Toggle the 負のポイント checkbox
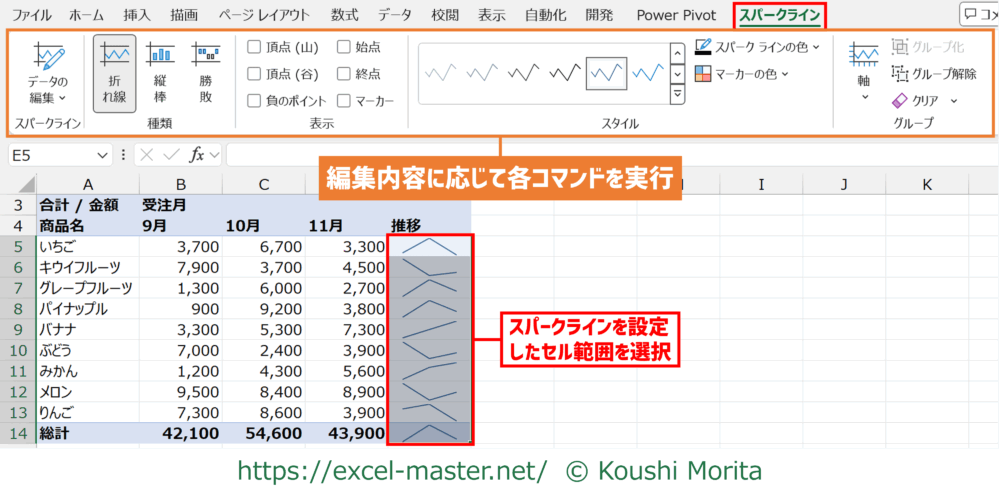Screen dimensions: 1000x488 [x=254, y=101]
